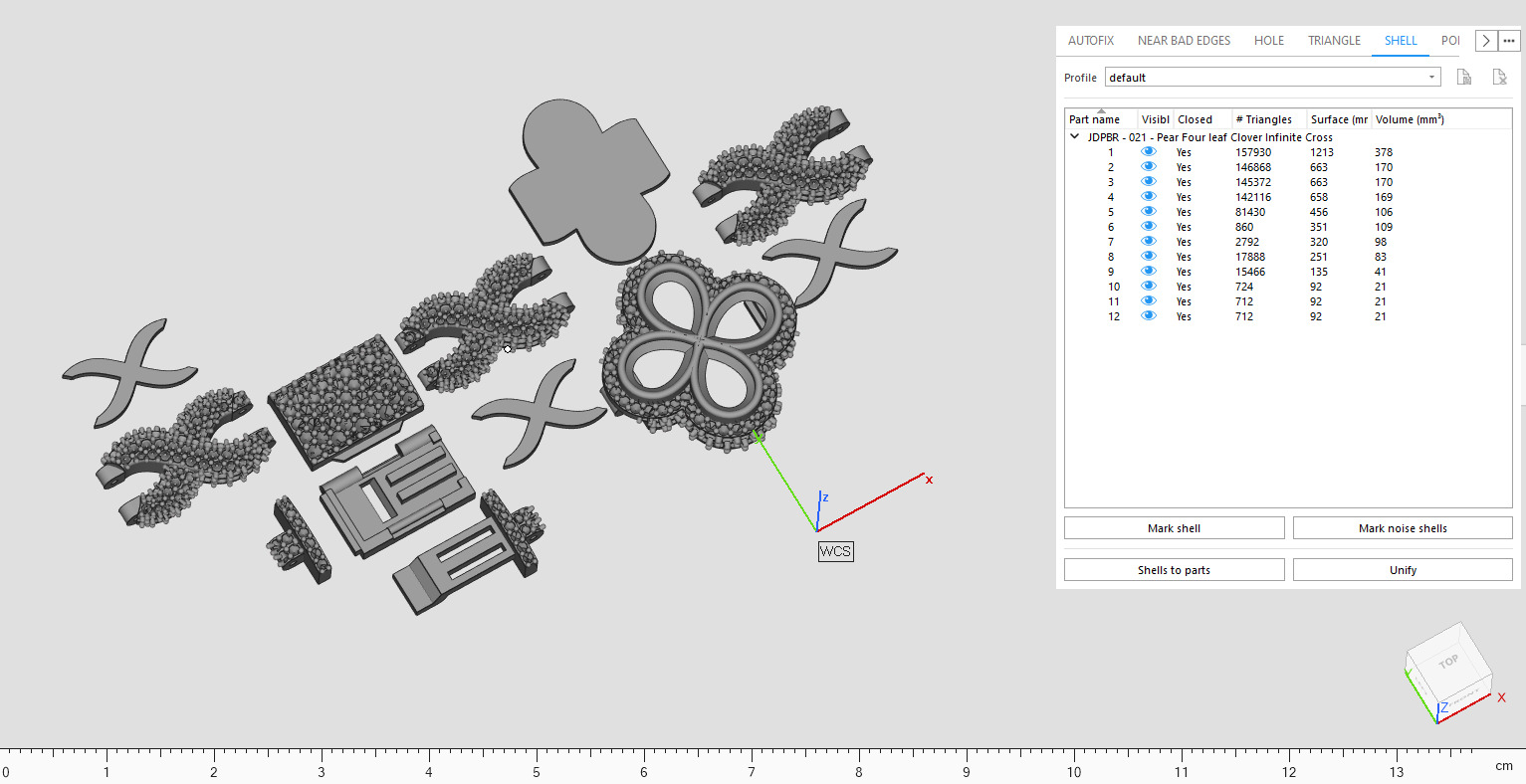Open the NEAR BAD EDGES tab
This screenshot has height=784, width=1526.
(x=1184, y=41)
